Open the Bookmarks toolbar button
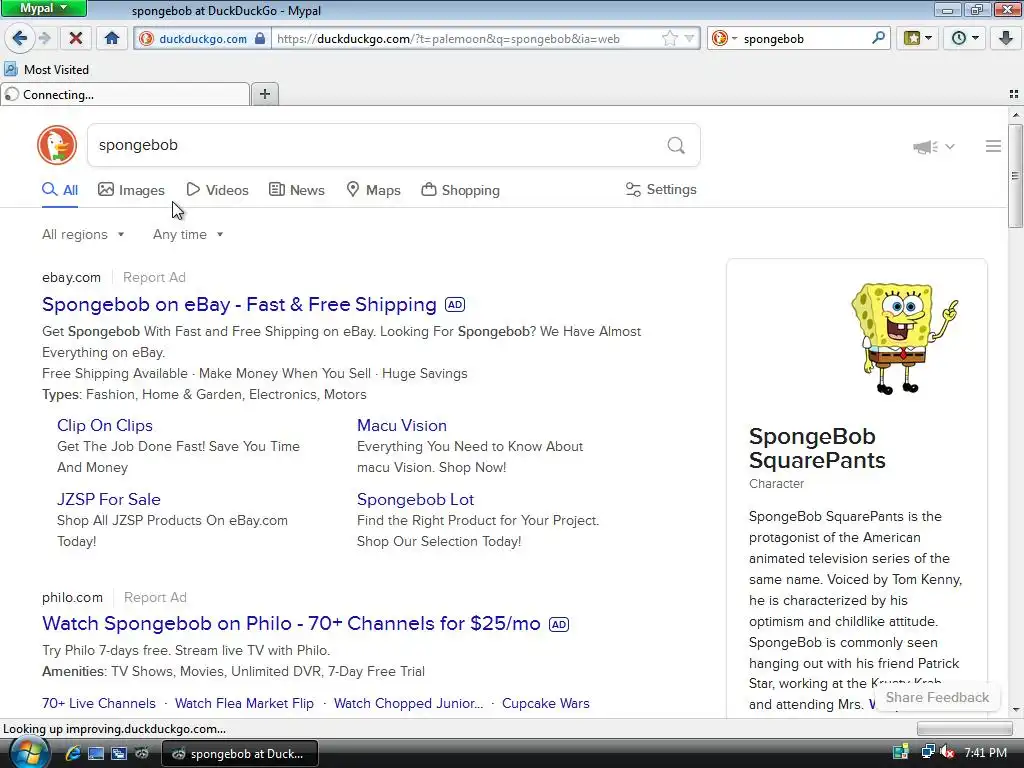The height and width of the screenshot is (768, 1024). point(917,38)
